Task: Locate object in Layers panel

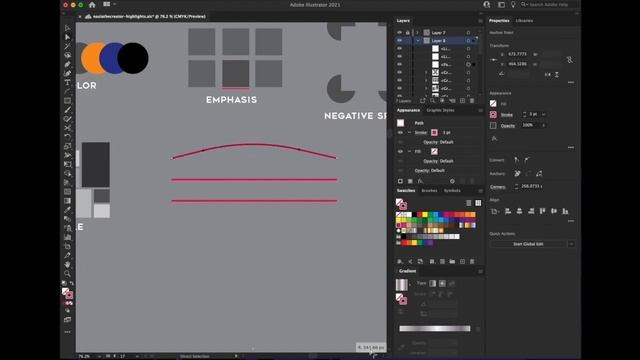Action: tap(432, 100)
